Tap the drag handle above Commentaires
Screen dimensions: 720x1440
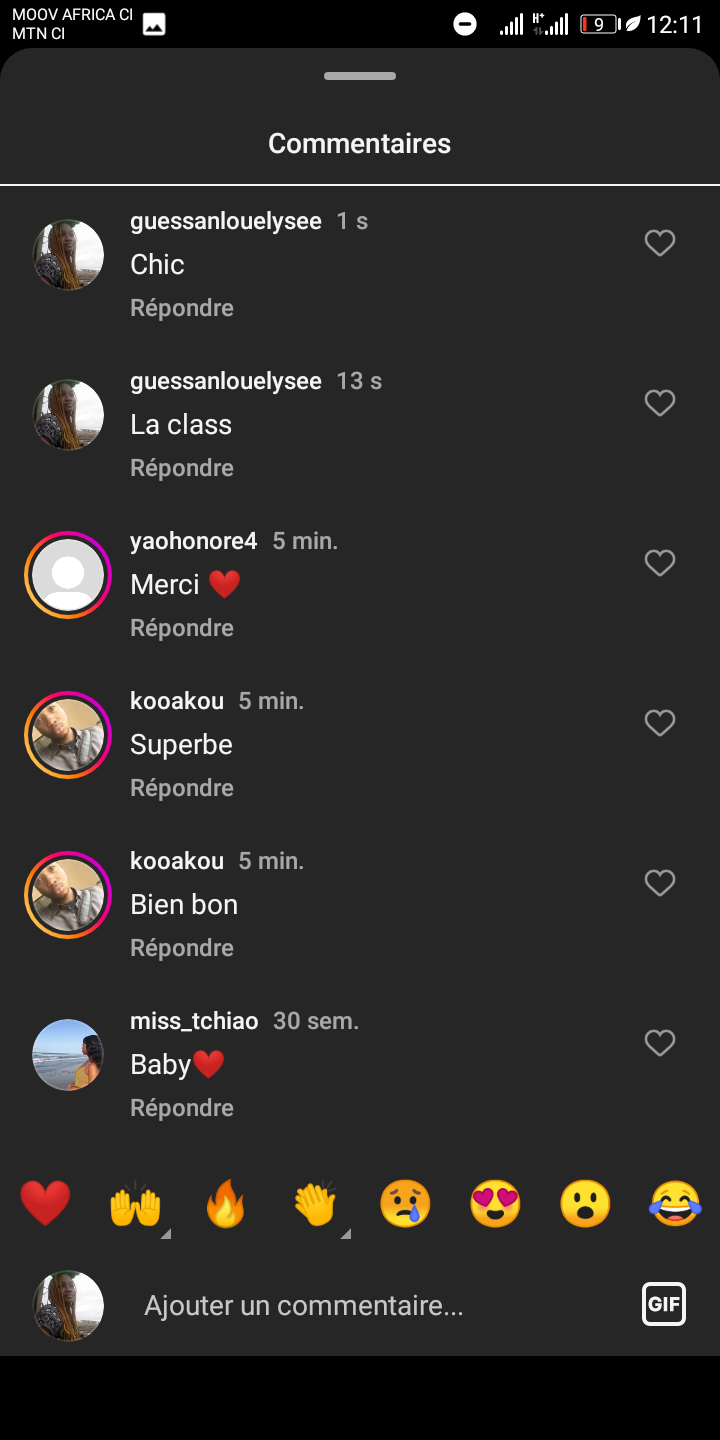coord(360,76)
